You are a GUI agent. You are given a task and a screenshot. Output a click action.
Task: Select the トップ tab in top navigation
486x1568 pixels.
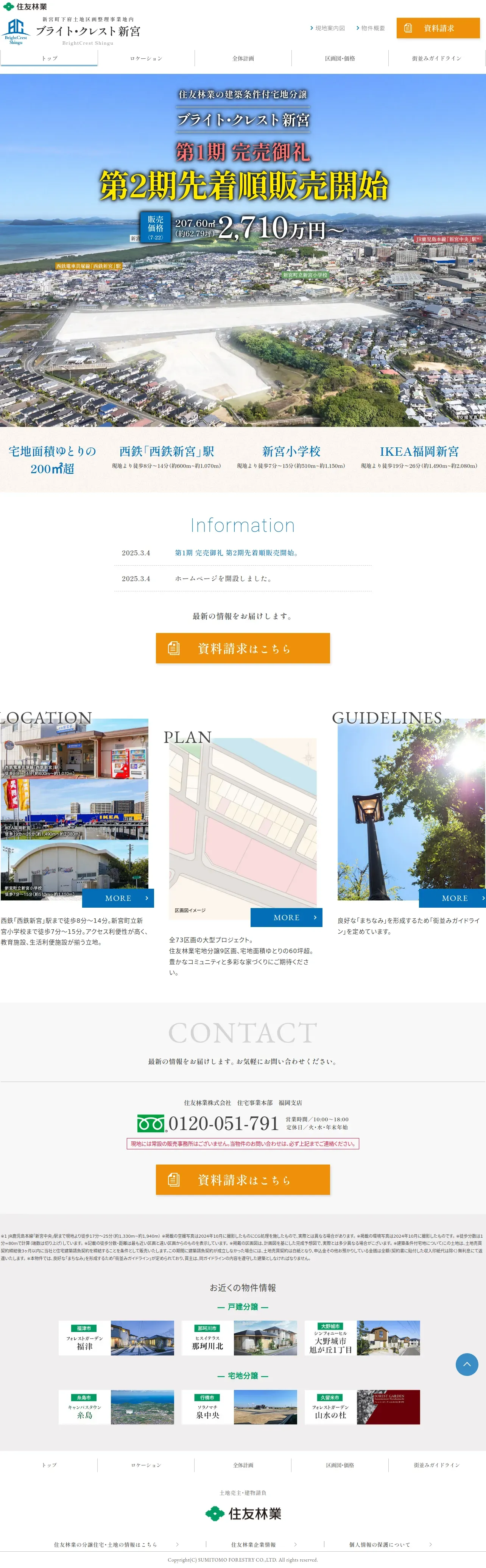pos(49,58)
